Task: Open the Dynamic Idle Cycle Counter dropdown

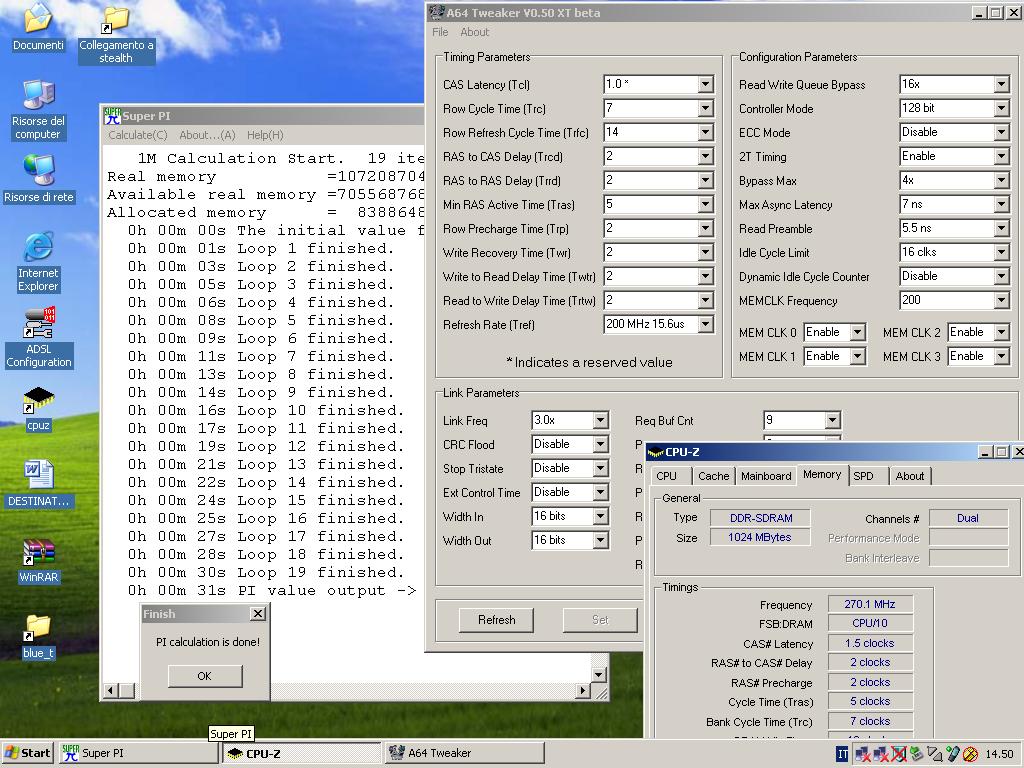Action: pyautogui.click(x=1001, y=277)
